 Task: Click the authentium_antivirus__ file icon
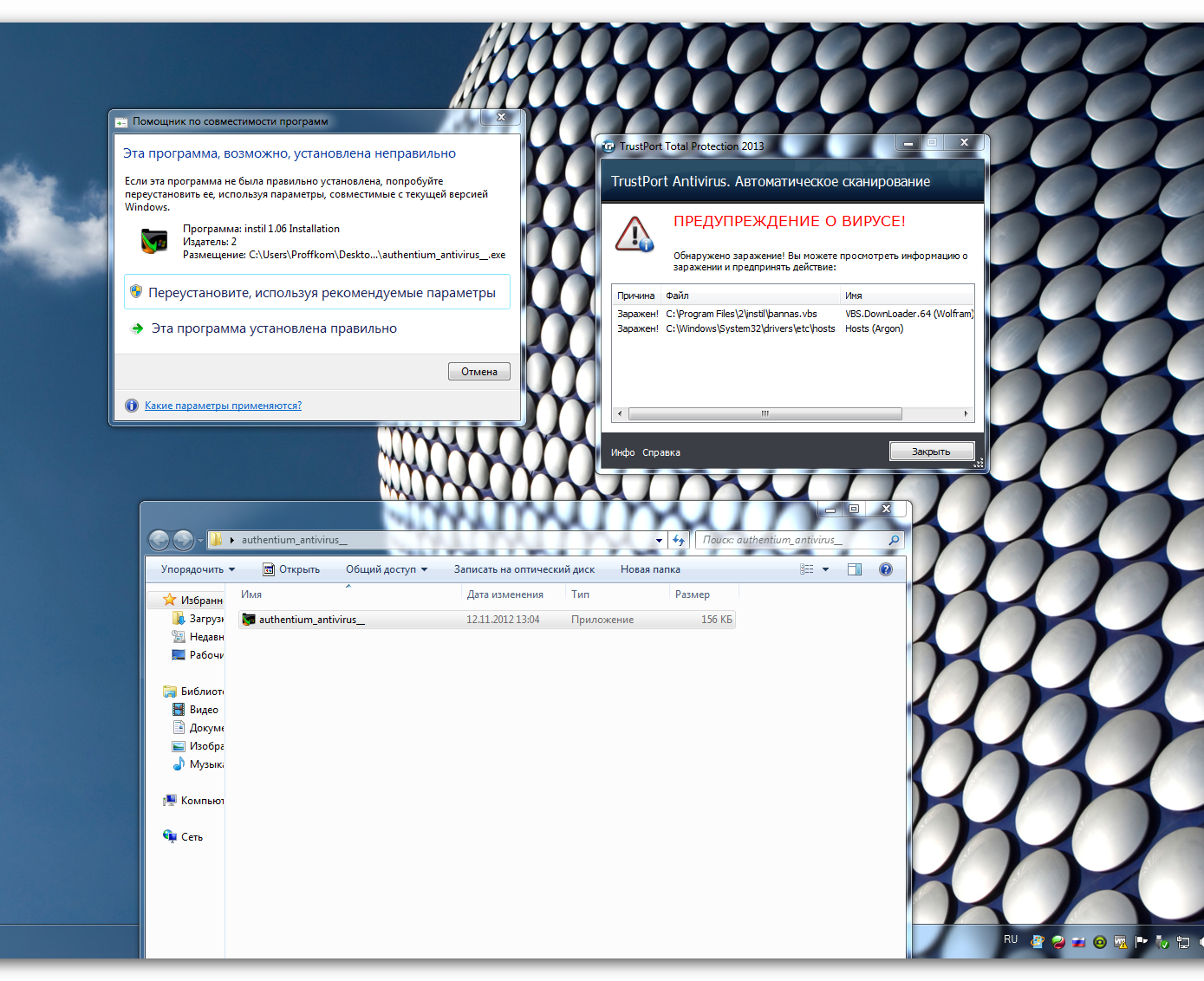(249, 620)
